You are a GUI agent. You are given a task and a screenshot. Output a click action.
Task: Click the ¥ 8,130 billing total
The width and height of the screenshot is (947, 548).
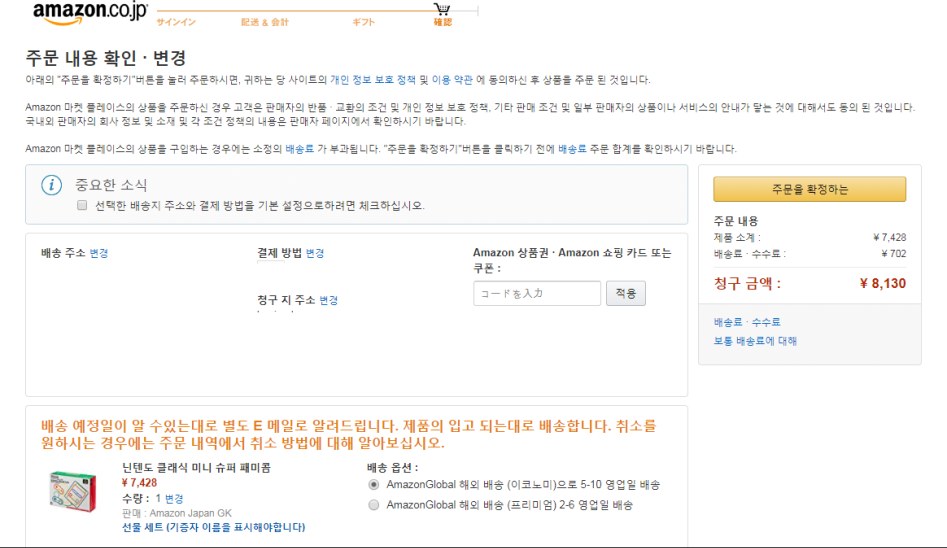[882, 283]
